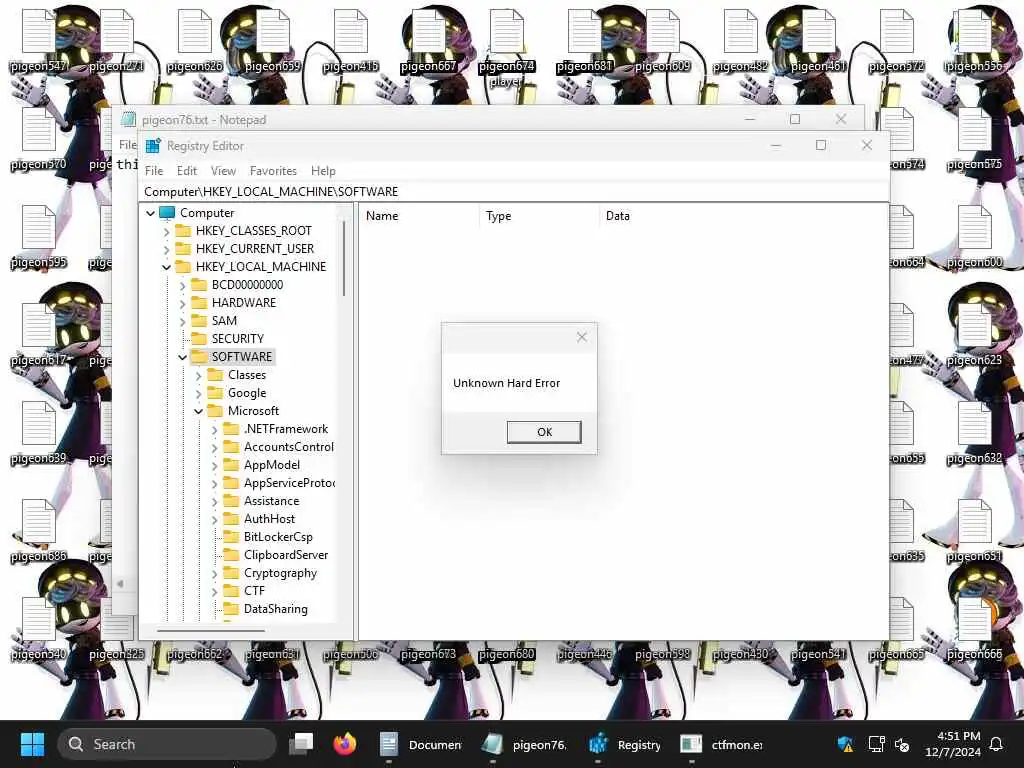Expand the Google key

pyautogui.click(x=199, y=393)
